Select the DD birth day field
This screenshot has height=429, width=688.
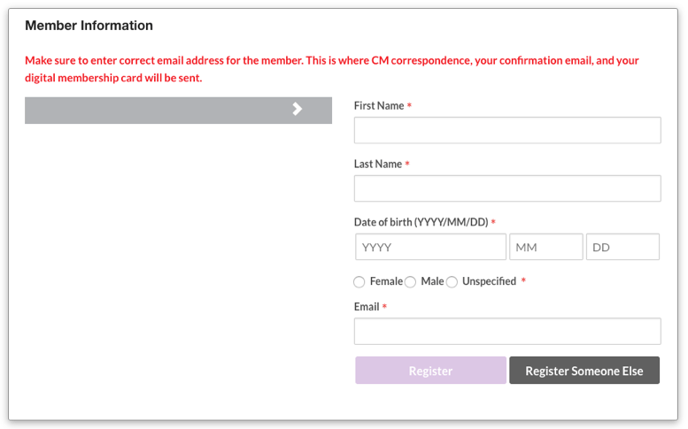[x=622, y=247]
